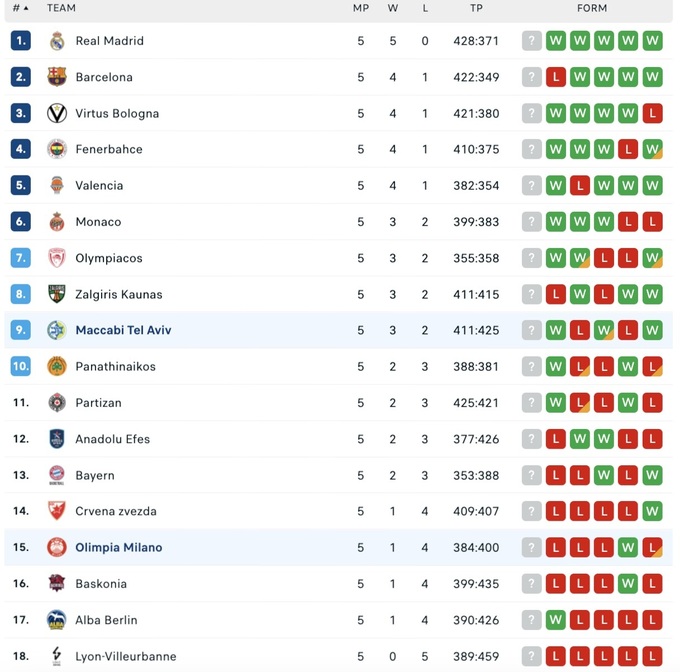
Task: Click Barcelona's red L form badge
Action: pyautogui.click(x=556, y=77)
